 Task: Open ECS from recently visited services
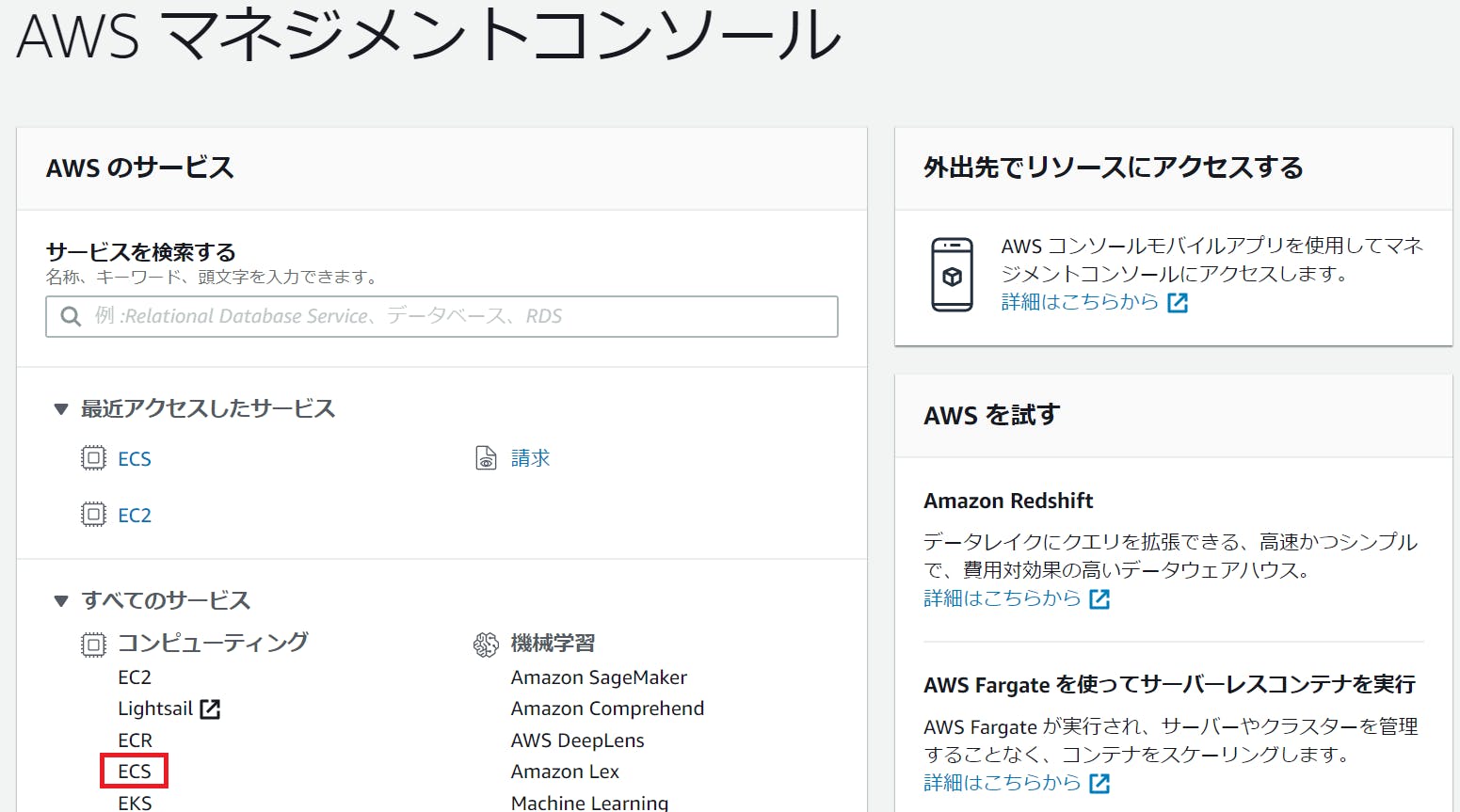point(135,459)
